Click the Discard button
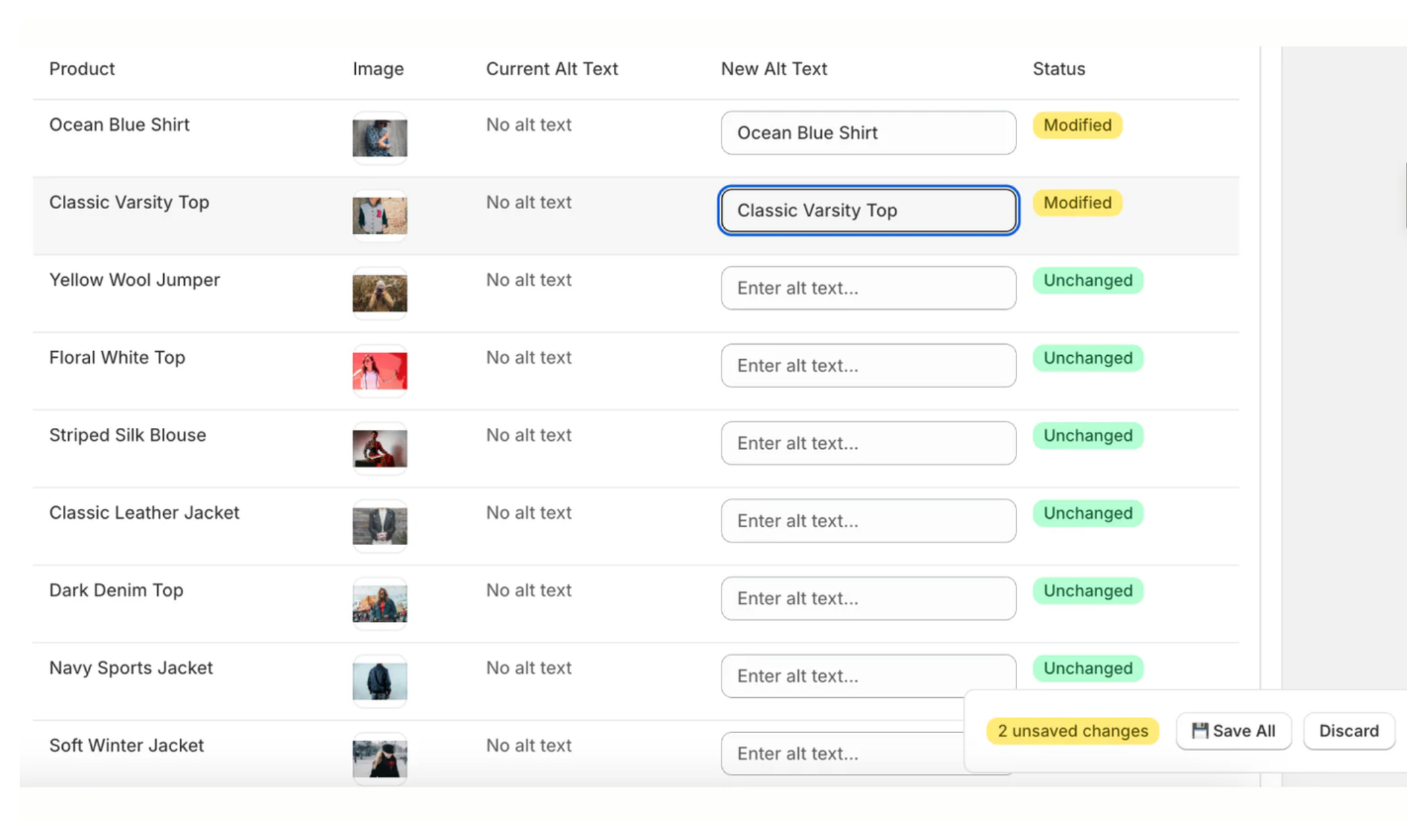 coord(1349,731)
